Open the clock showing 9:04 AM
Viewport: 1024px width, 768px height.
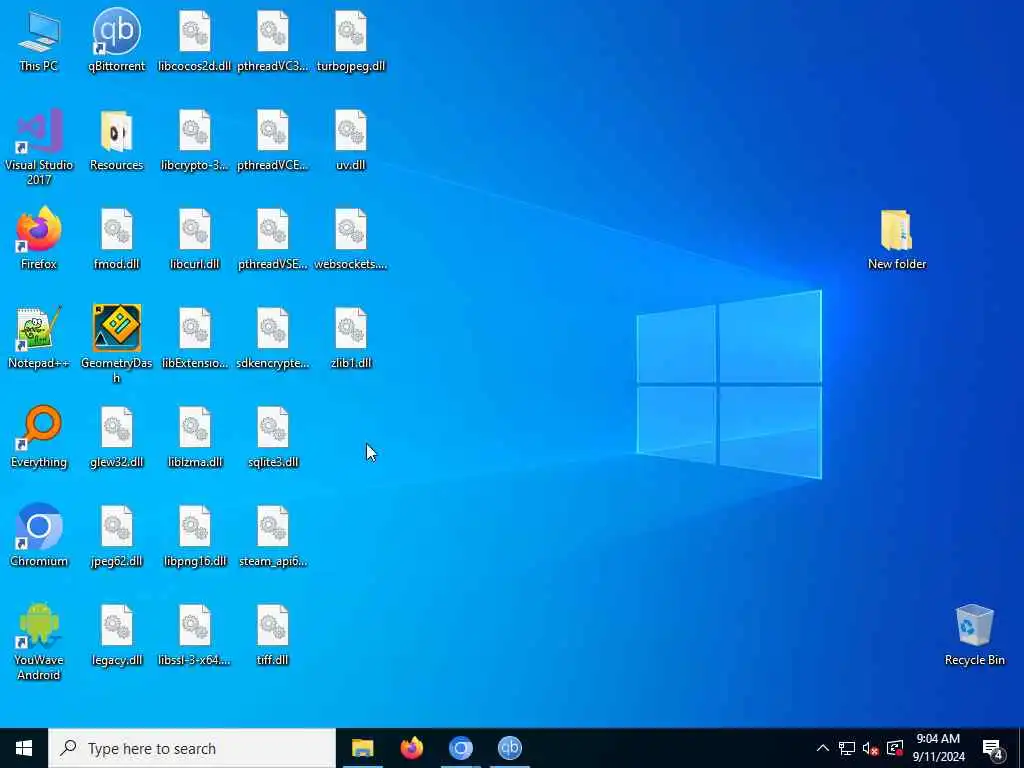click(x=938, y=748)
